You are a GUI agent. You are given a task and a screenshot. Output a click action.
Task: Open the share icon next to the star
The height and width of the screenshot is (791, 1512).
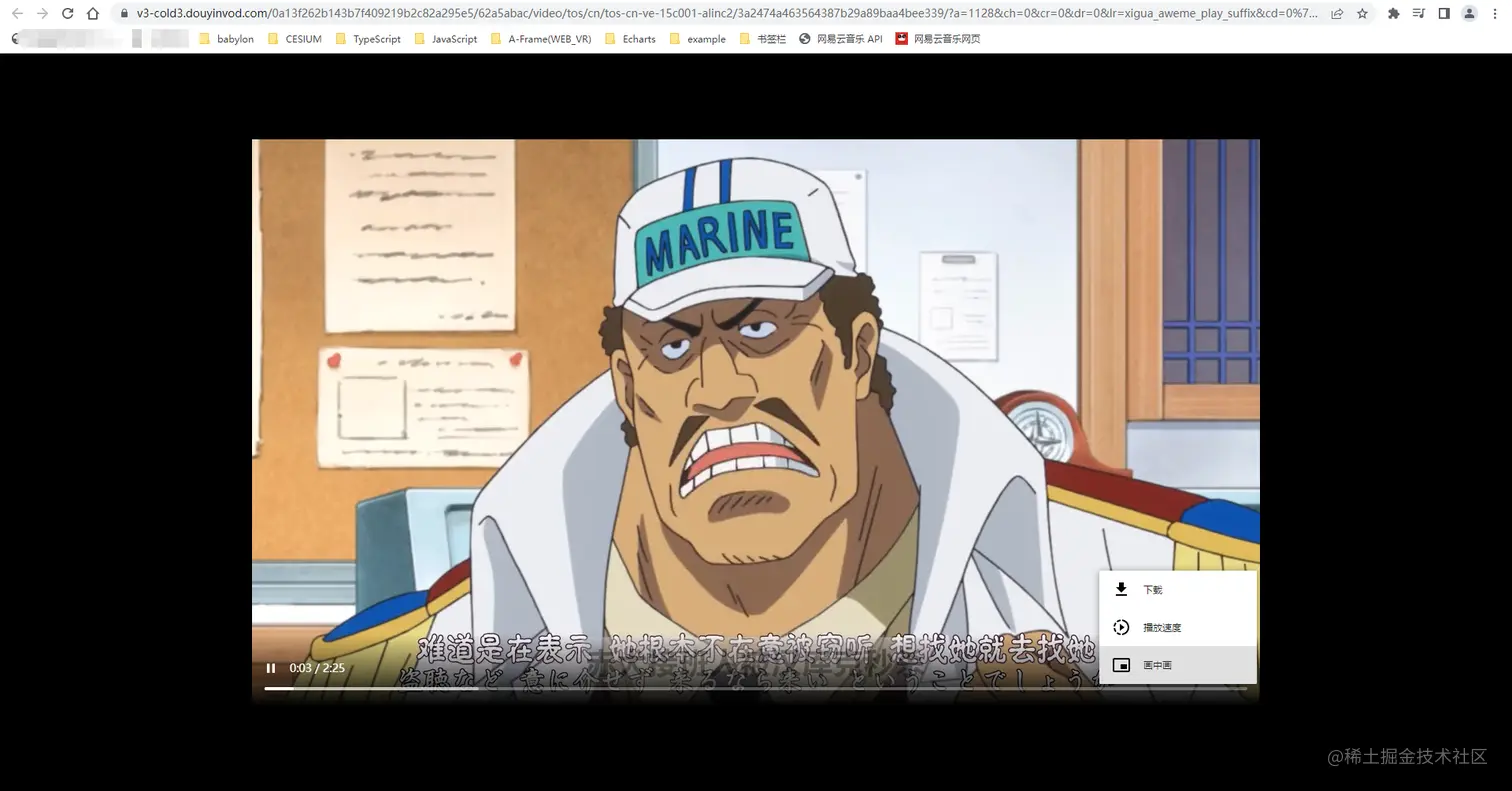(1336, 15)
